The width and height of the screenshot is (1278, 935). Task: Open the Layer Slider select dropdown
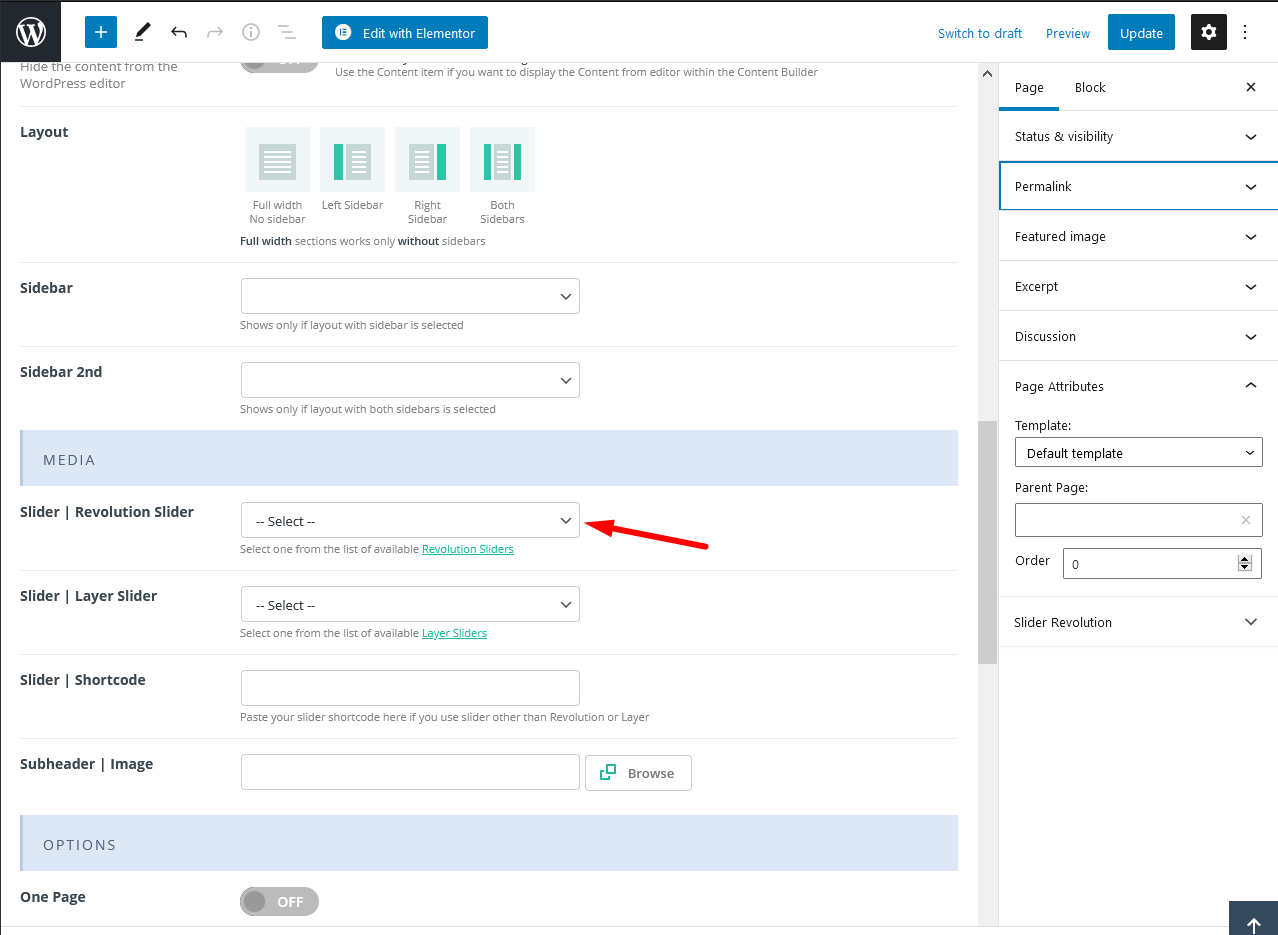410,604
